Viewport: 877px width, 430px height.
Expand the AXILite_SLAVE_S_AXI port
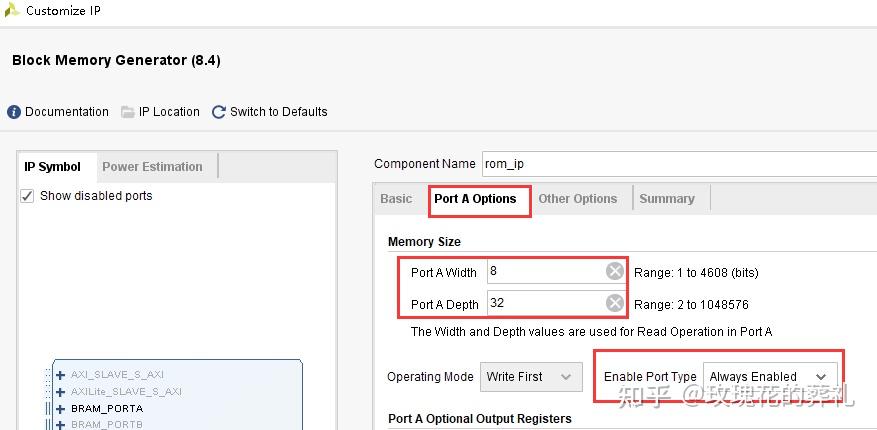pos(61,392)
